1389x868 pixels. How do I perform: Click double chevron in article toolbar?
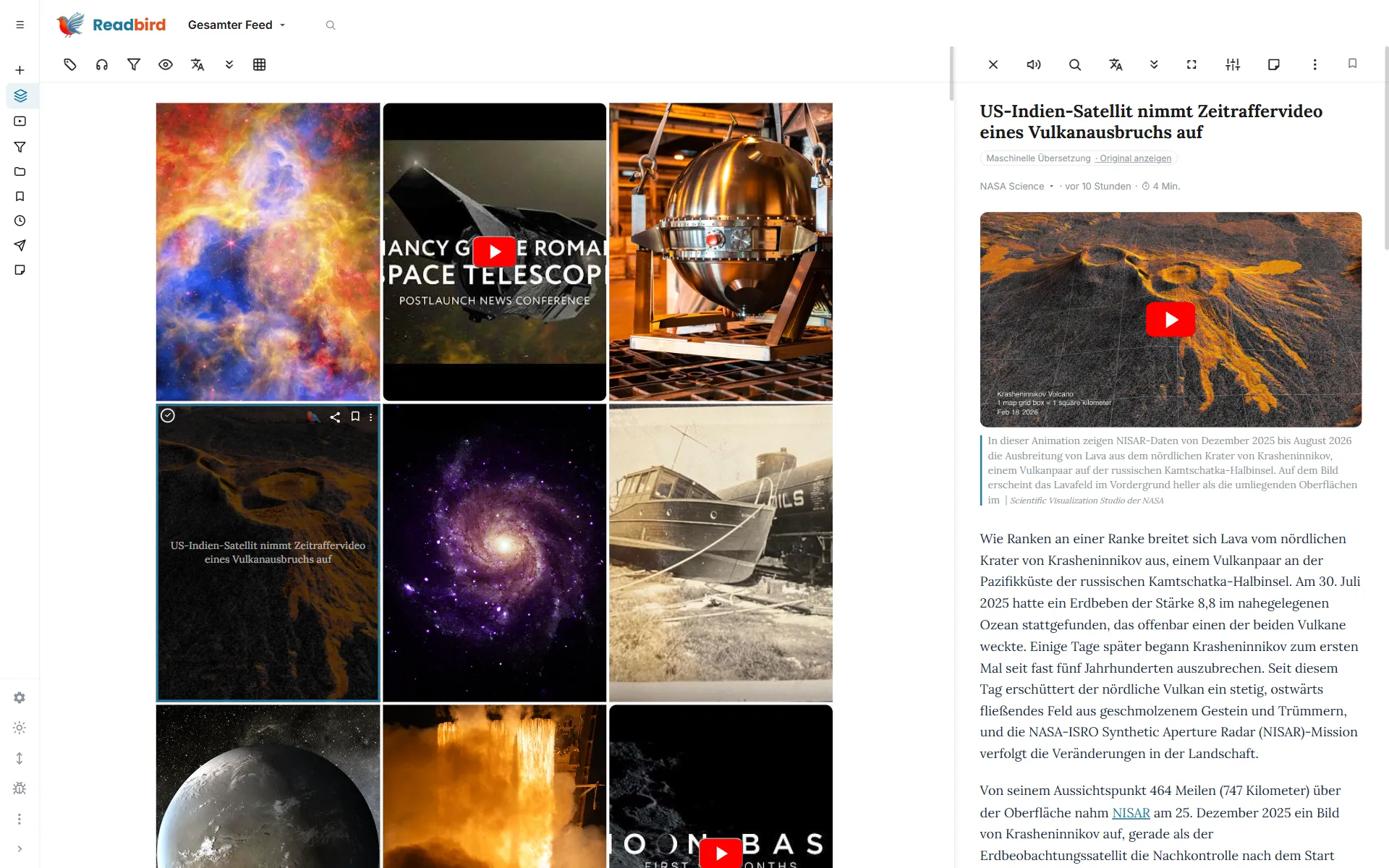click(x=1154, y=64)
